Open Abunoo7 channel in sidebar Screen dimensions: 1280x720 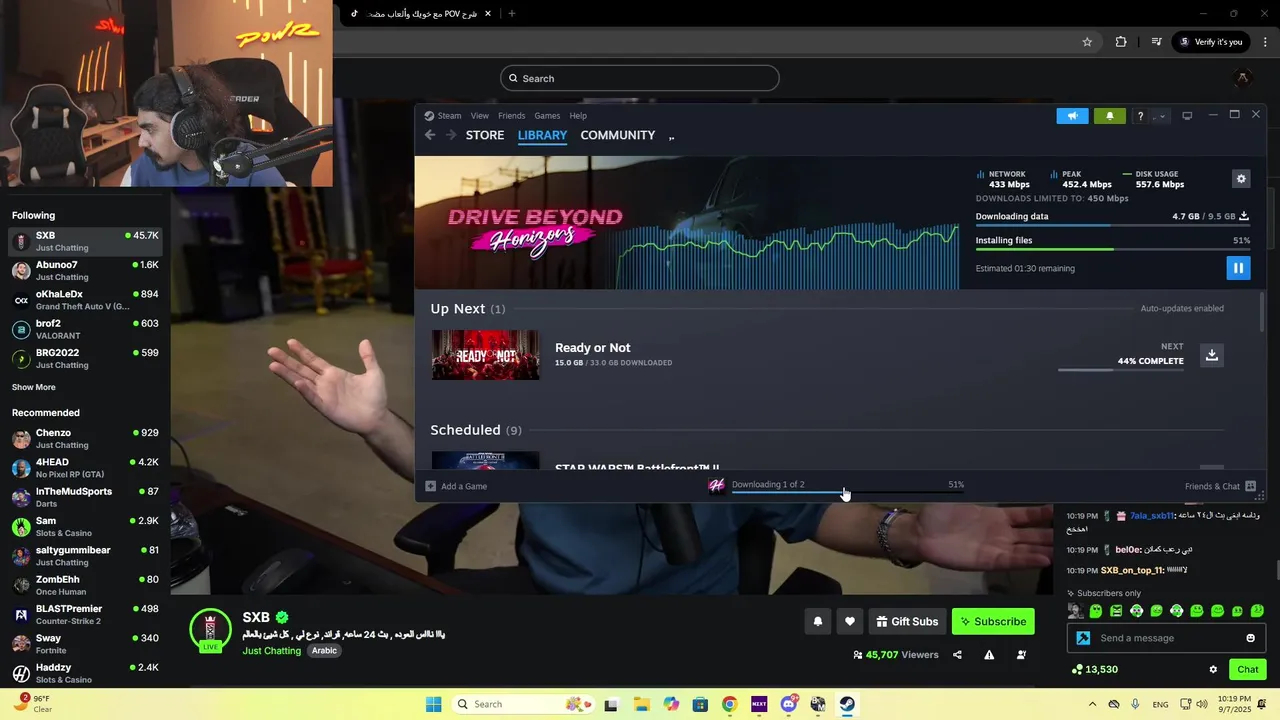click(x=85, y=271)
